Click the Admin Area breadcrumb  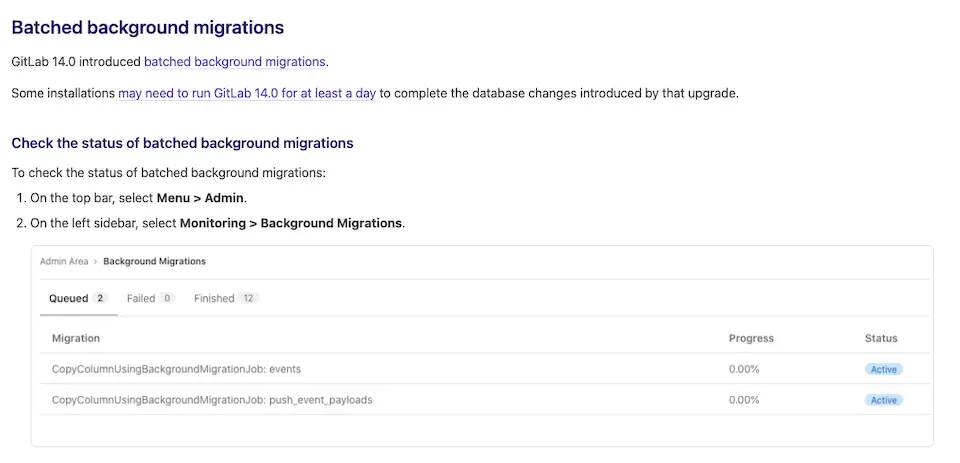coord(64,261)
